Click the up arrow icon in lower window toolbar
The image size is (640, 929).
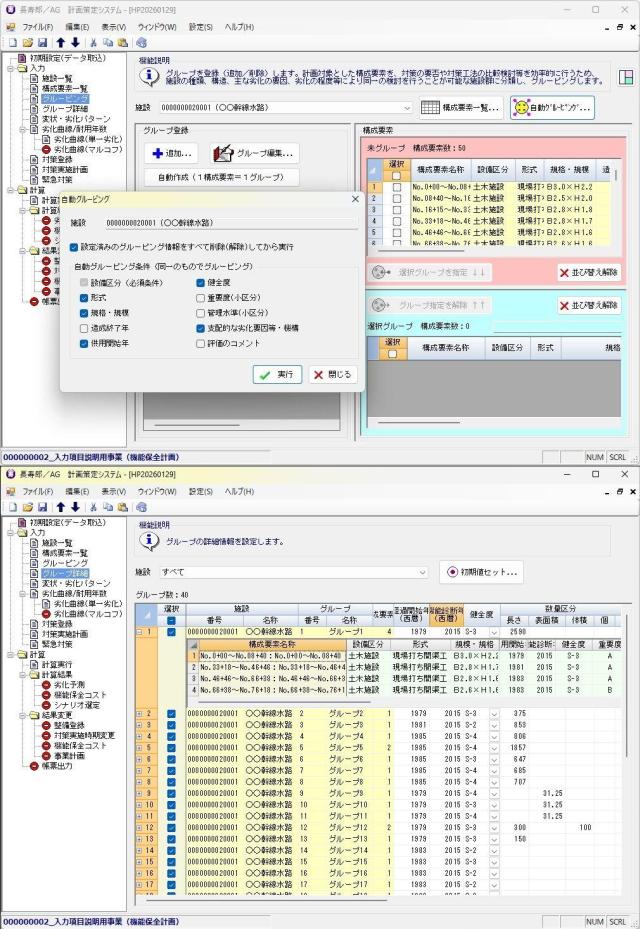coord(60,507)
